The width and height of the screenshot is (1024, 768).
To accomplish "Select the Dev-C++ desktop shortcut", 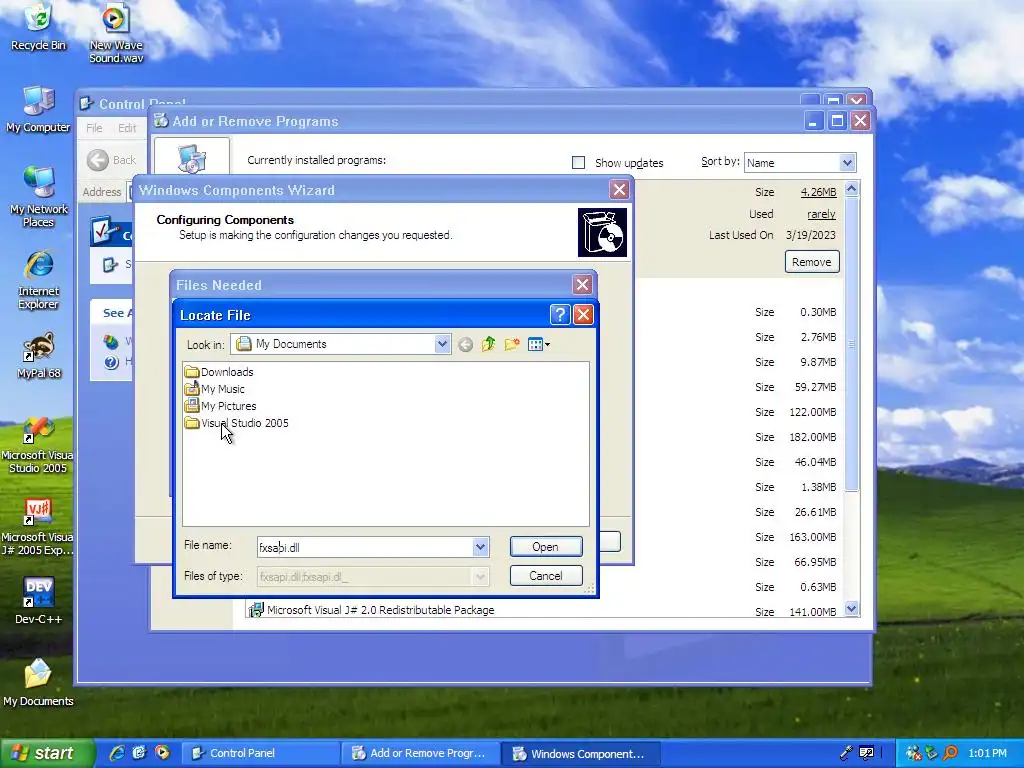I will [39, 601].
